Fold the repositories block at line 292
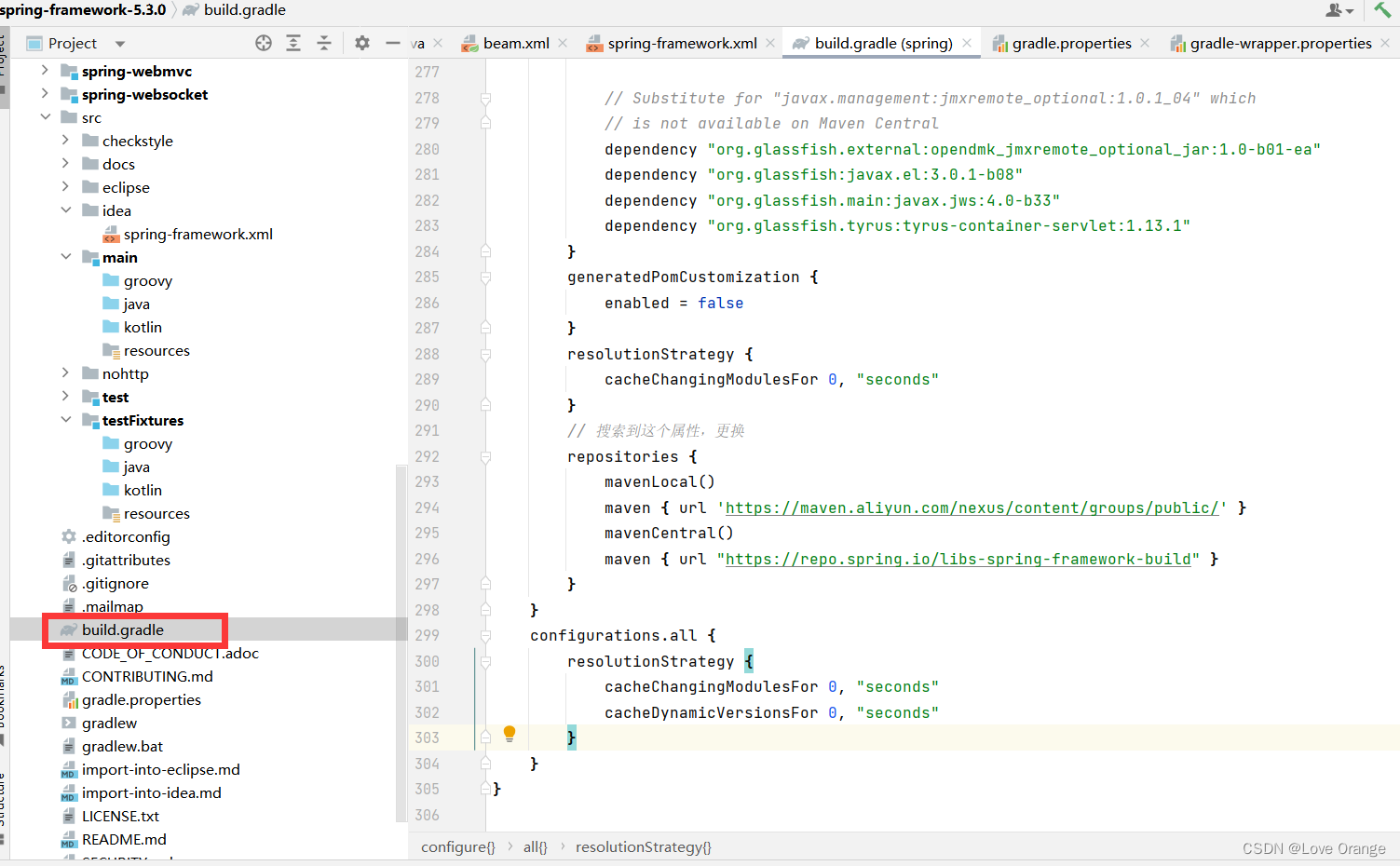The height and width of the screenshot is (866, 1400). pyautogui.click(x=485, y=456)
